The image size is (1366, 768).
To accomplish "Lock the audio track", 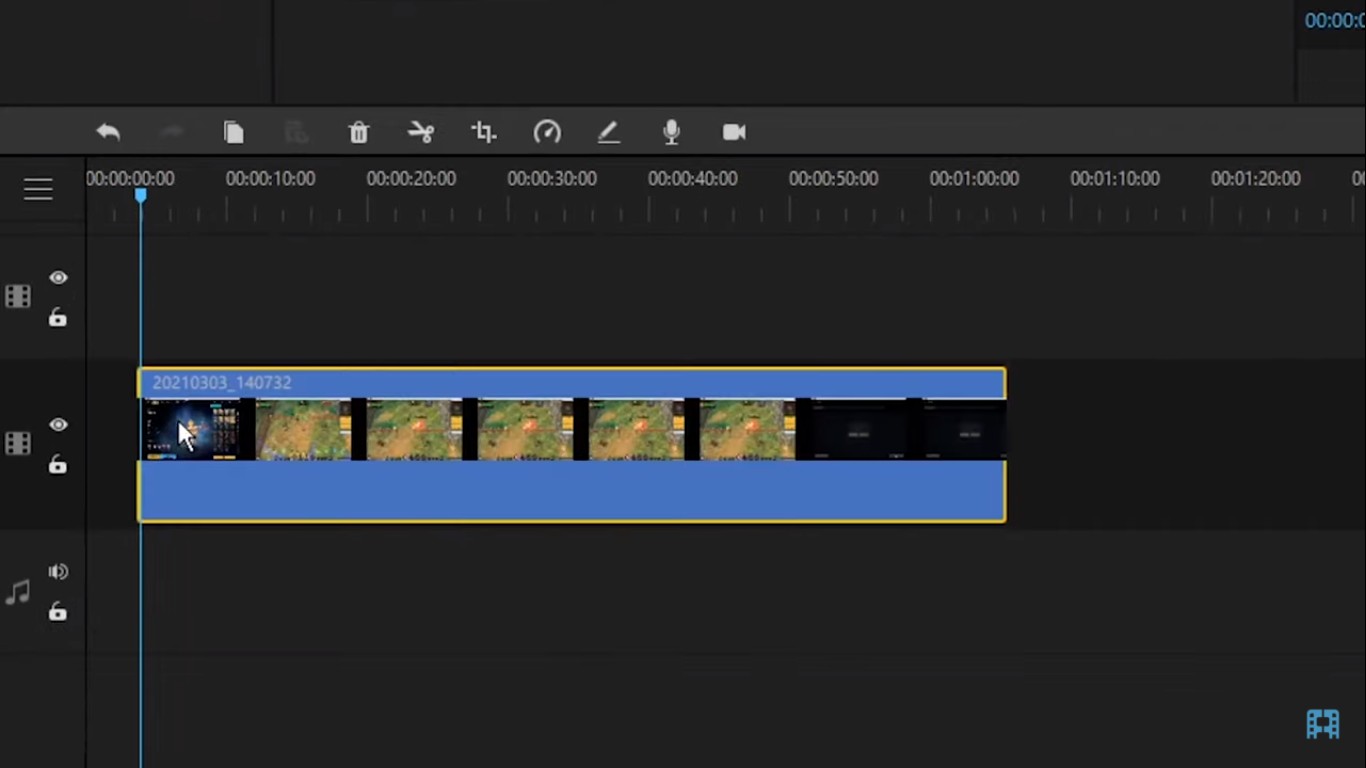I will [x=58, y=611].
